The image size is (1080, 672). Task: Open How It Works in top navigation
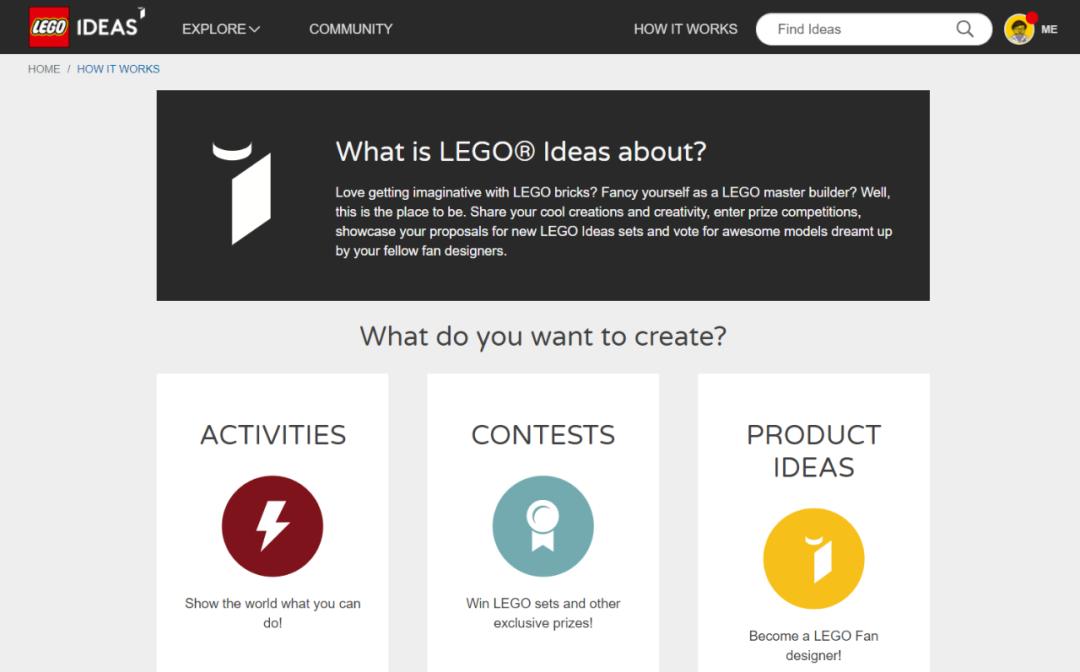coord(685,29)
